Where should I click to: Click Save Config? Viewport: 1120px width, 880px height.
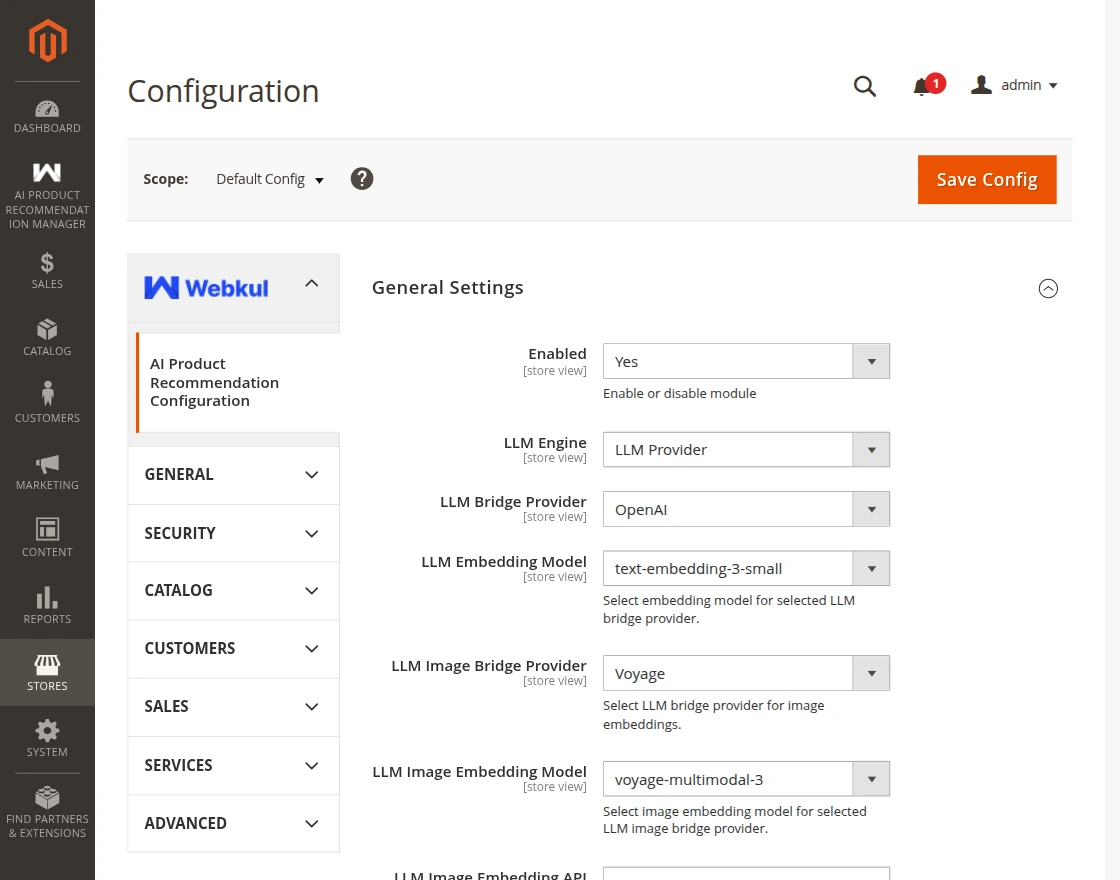coord(986,179)
